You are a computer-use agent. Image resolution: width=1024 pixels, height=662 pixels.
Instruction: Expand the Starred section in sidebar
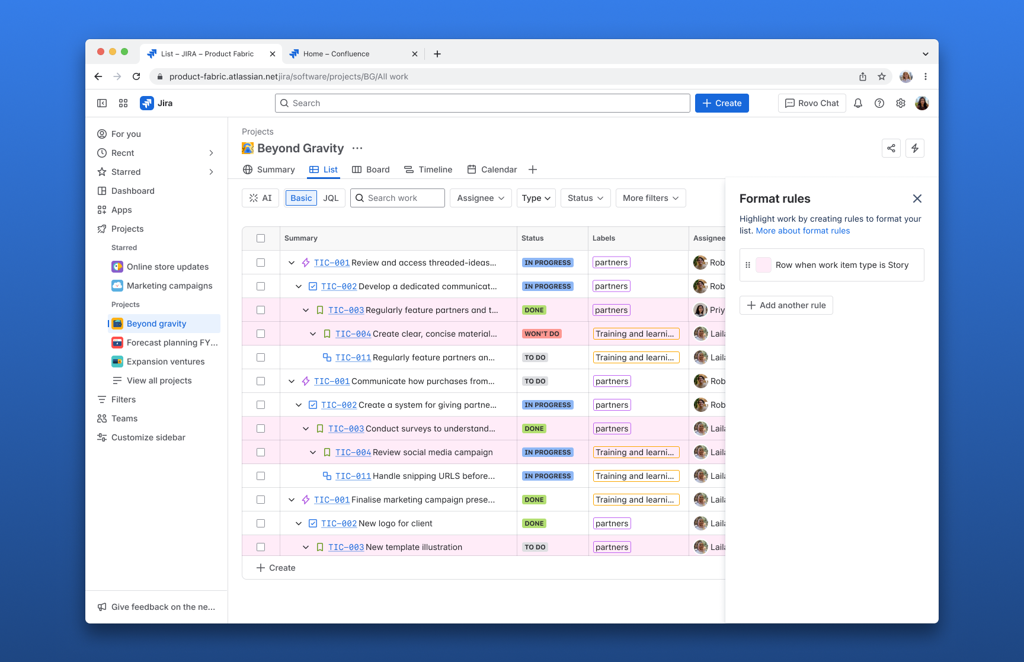tap(209, 171)
